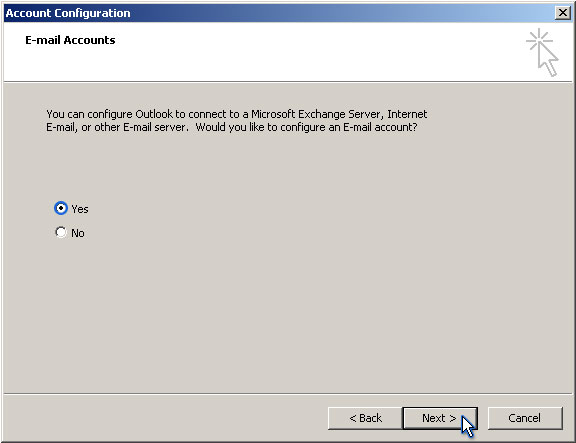Click the words "Microsoft Exchange Server"
576x443 pixels.
coord(316,114)
